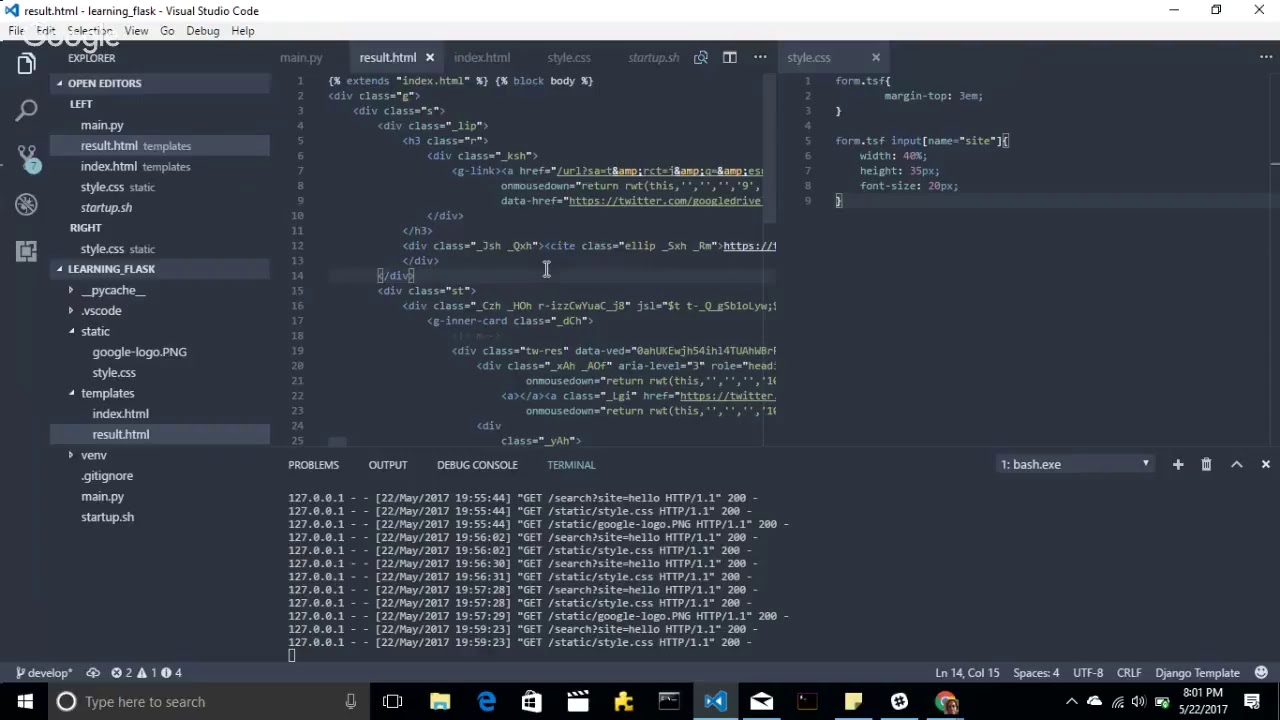Open the Debug menu

pyautogui.click(x=202, y=31)
